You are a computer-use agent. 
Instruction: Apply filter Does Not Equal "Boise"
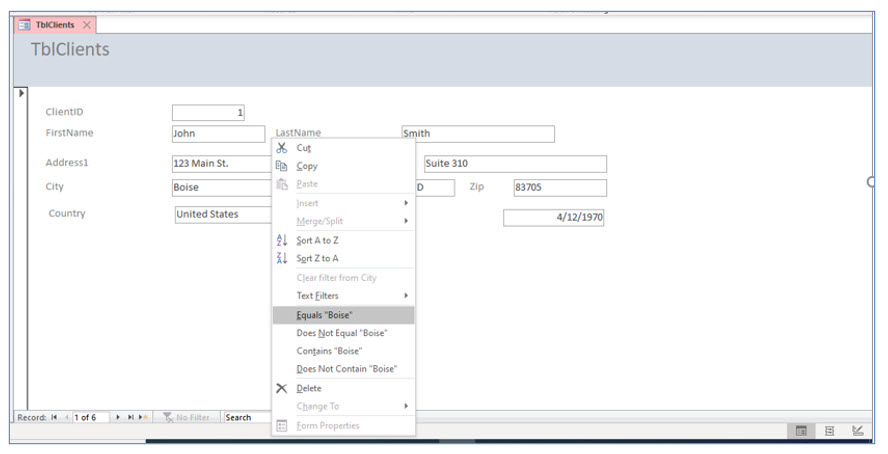[344, 333]
